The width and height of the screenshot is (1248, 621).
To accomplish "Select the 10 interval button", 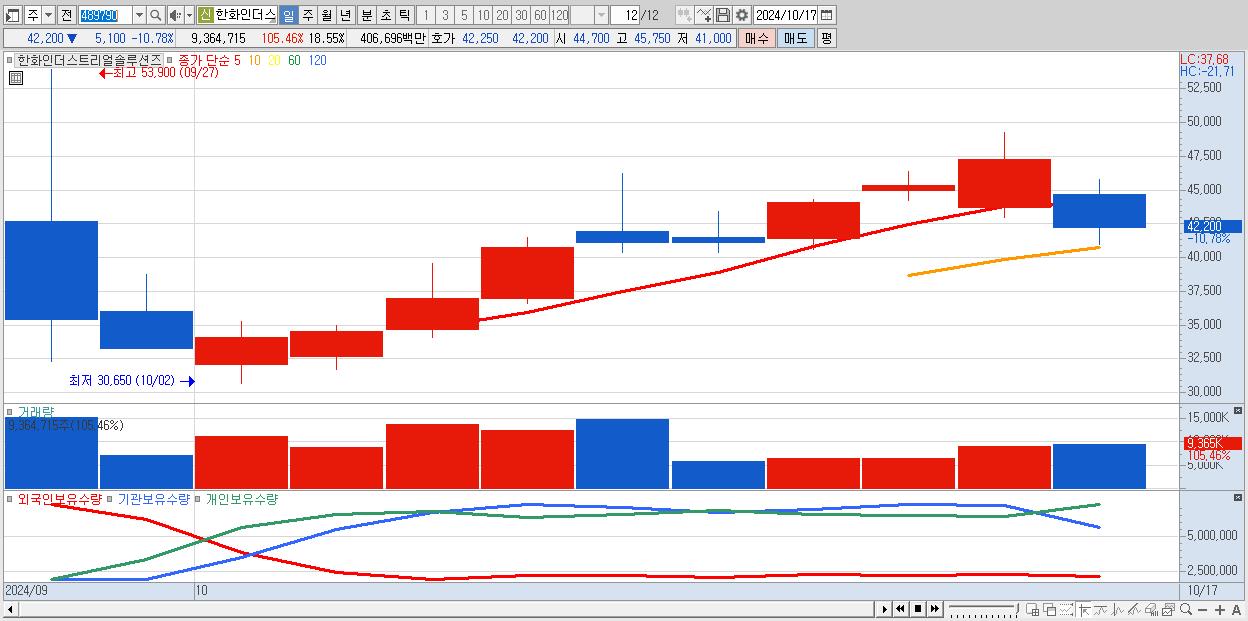I will (x=483, y=15).
